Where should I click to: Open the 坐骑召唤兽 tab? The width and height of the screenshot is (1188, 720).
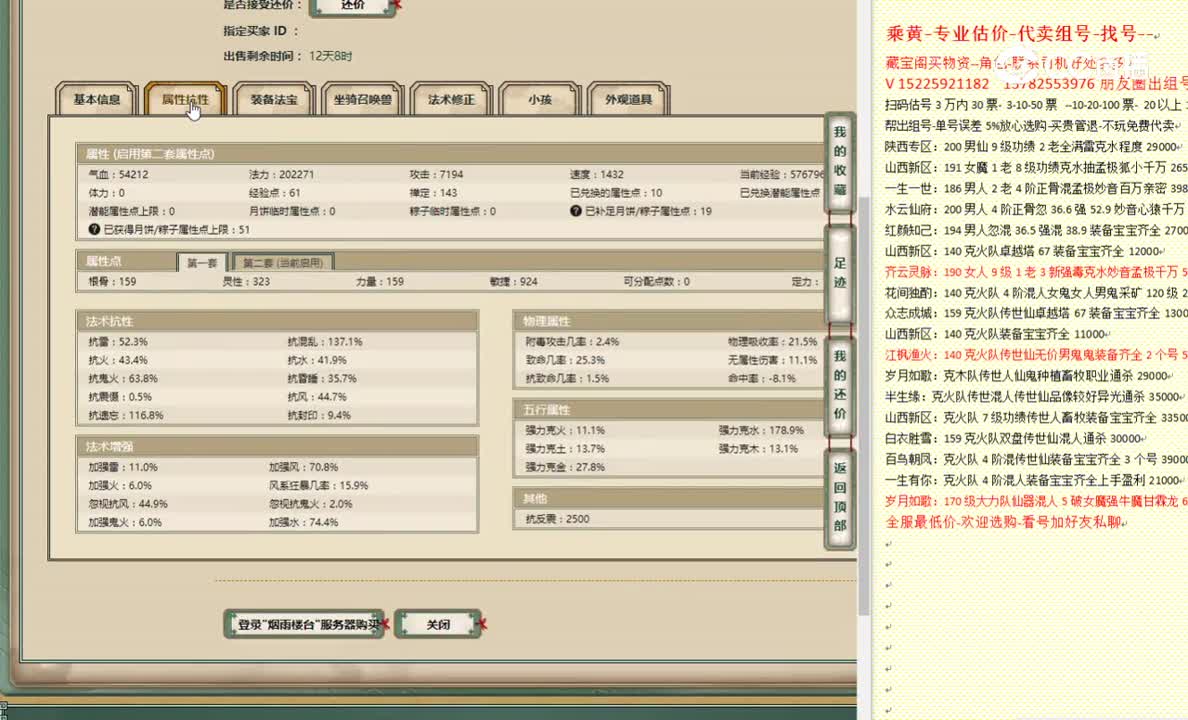point(362,99)
